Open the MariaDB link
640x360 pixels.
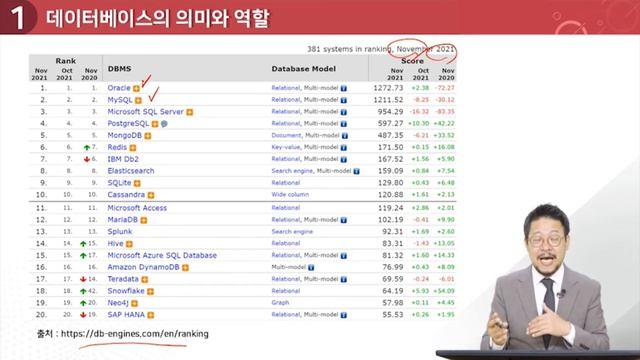click(122, 220)
